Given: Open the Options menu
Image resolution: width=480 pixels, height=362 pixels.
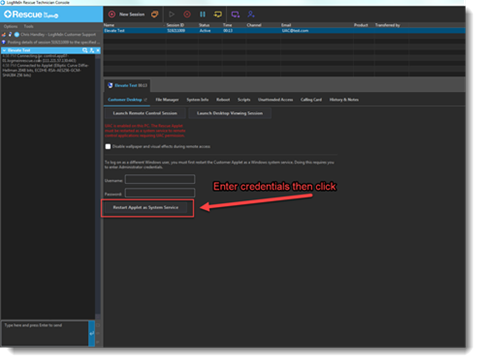Looking at the screenshot, I should pos(11,26).
